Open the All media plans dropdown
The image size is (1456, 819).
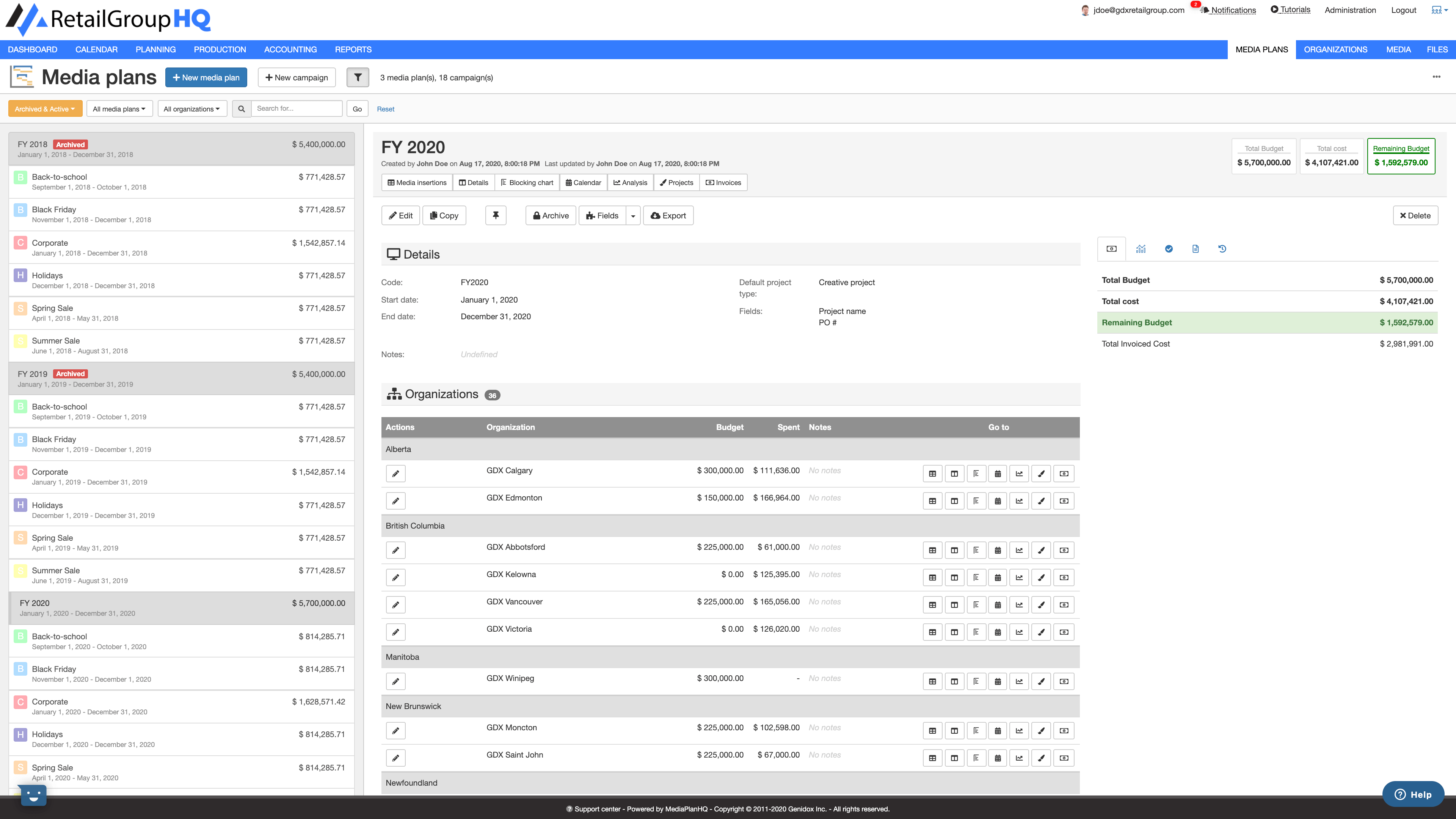click(x=119, y=108)
